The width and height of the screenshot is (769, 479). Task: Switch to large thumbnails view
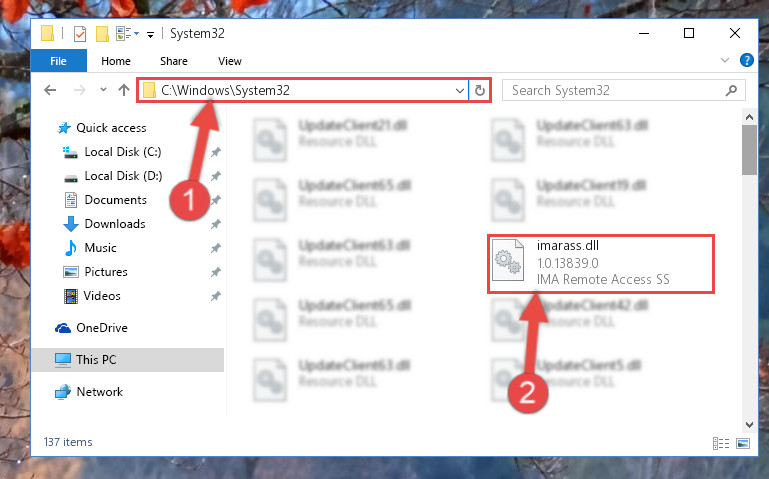pyautogui.click(x=743, y=443)
